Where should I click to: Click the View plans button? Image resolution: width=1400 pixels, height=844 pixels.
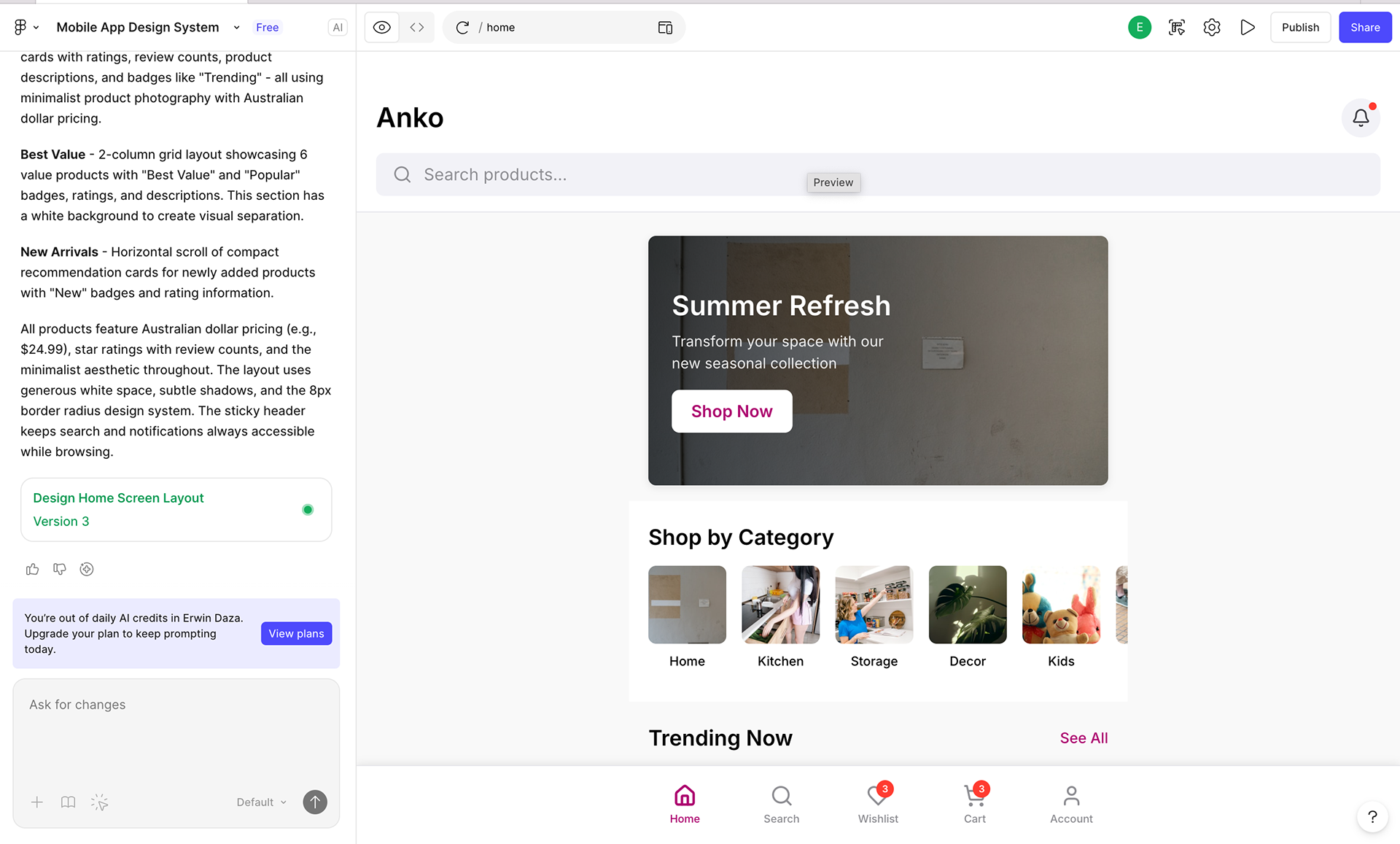(296, 633)
